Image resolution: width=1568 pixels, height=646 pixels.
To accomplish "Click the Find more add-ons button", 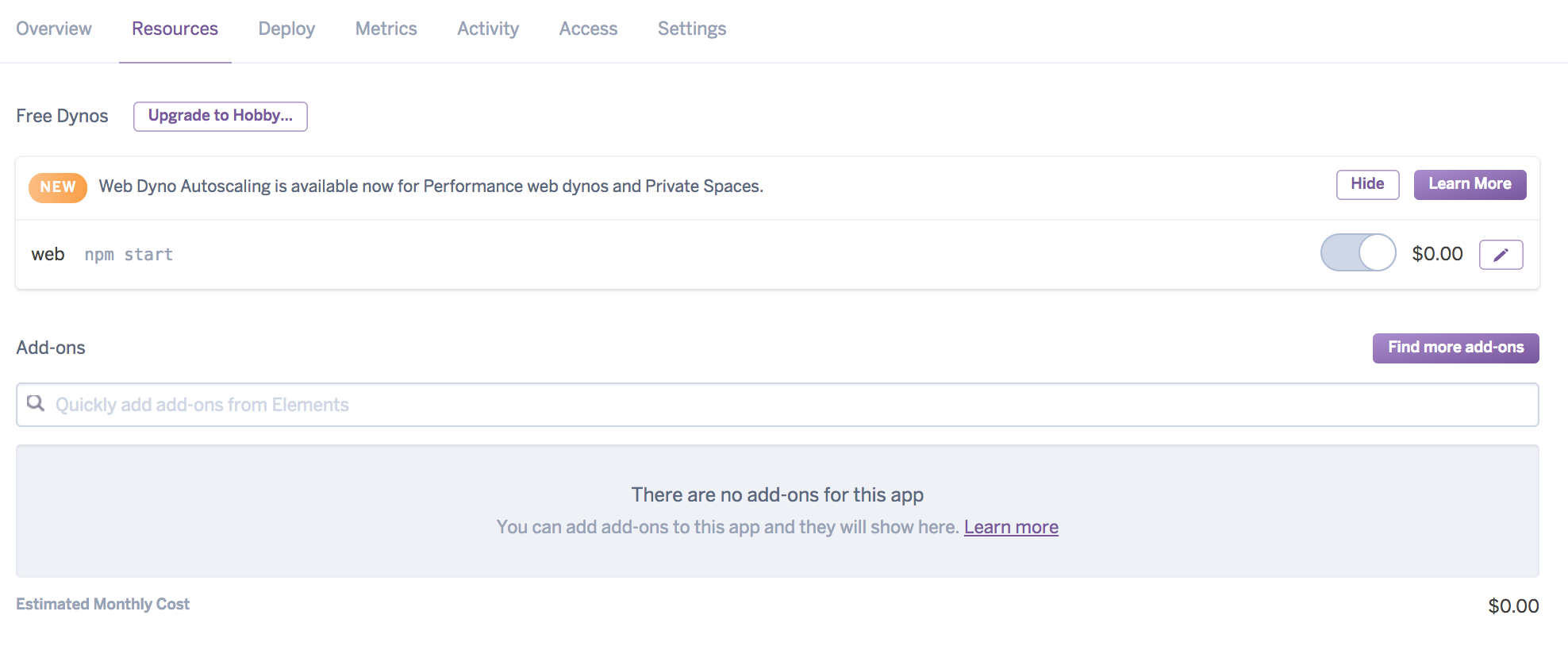I will [x=1455, y=348].
